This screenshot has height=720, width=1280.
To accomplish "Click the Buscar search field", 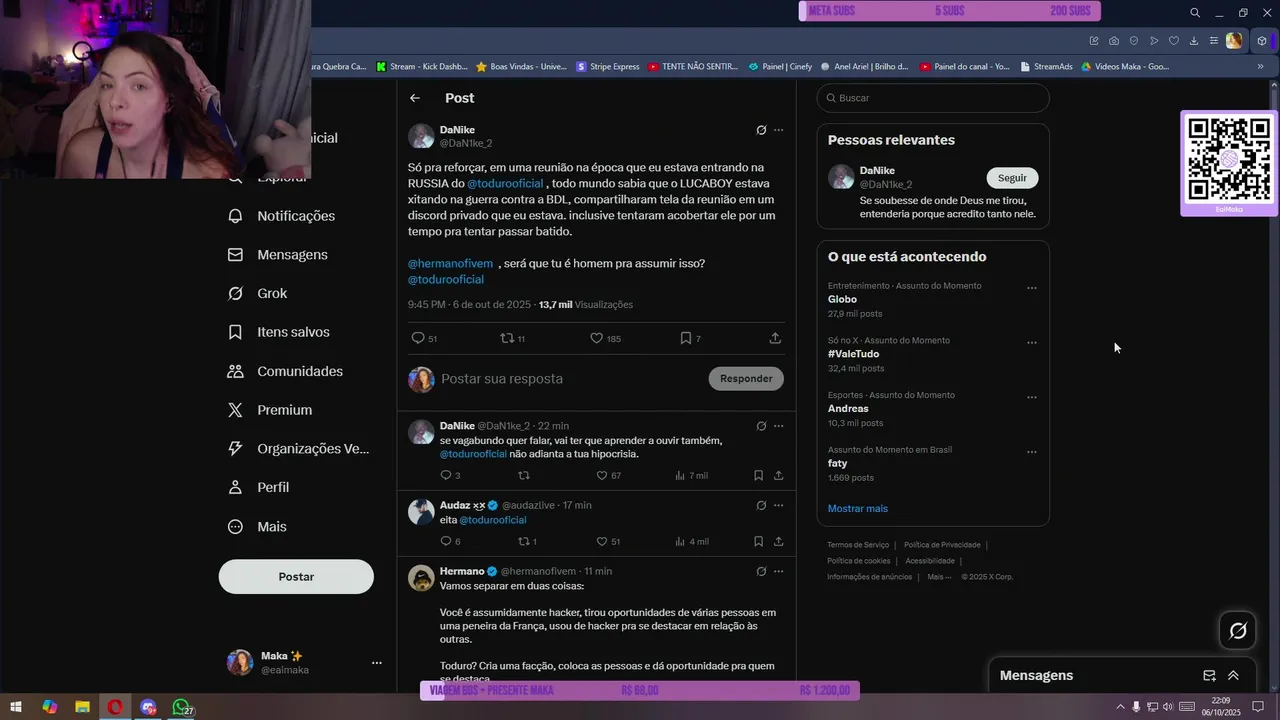I will click(933, 98).
